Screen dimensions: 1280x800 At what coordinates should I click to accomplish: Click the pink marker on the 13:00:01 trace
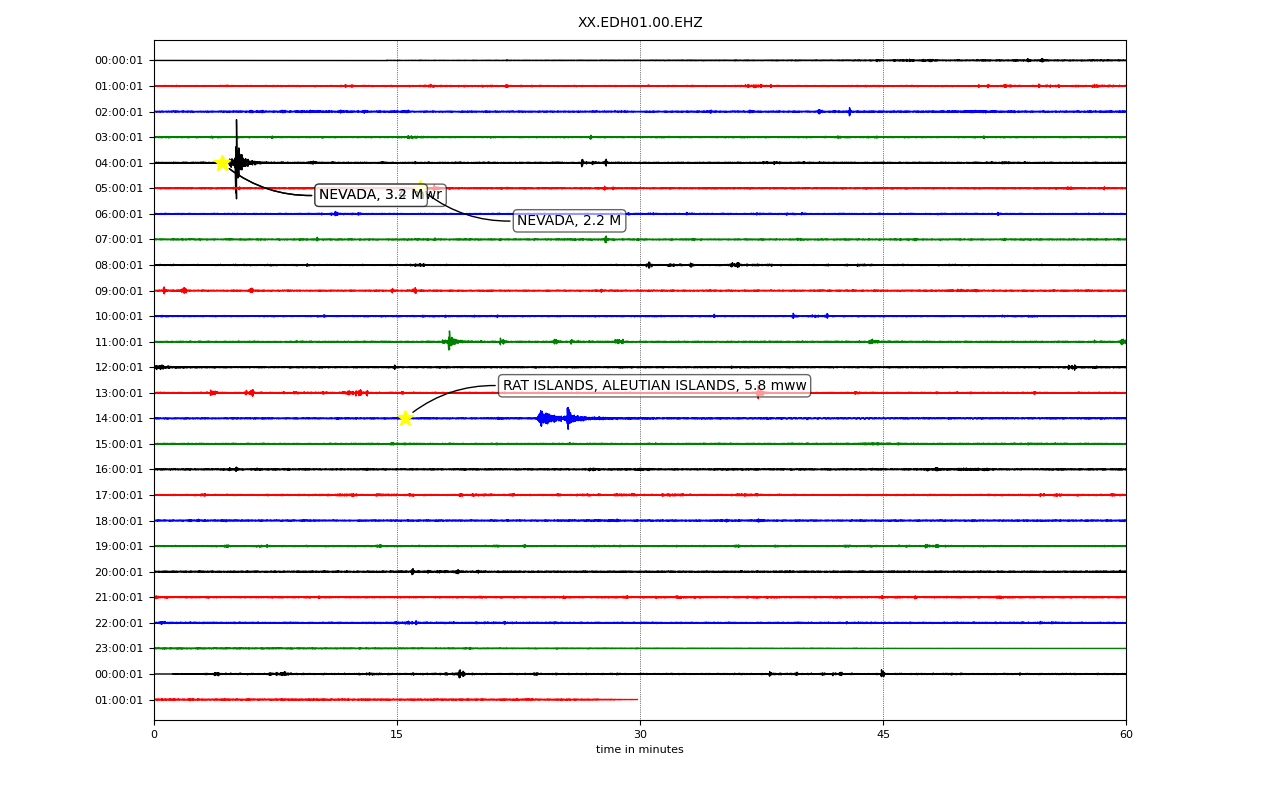pyautogui.click(x=759, y=393)
